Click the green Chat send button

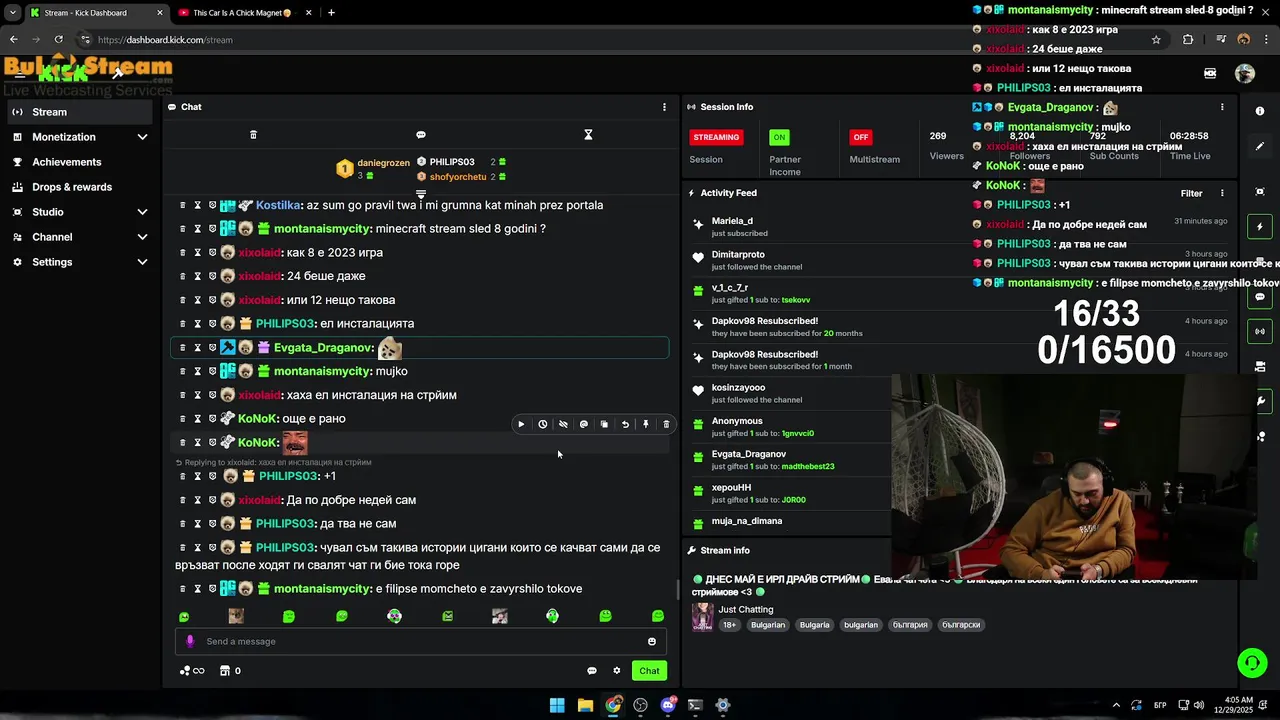(x=650, y=671)
